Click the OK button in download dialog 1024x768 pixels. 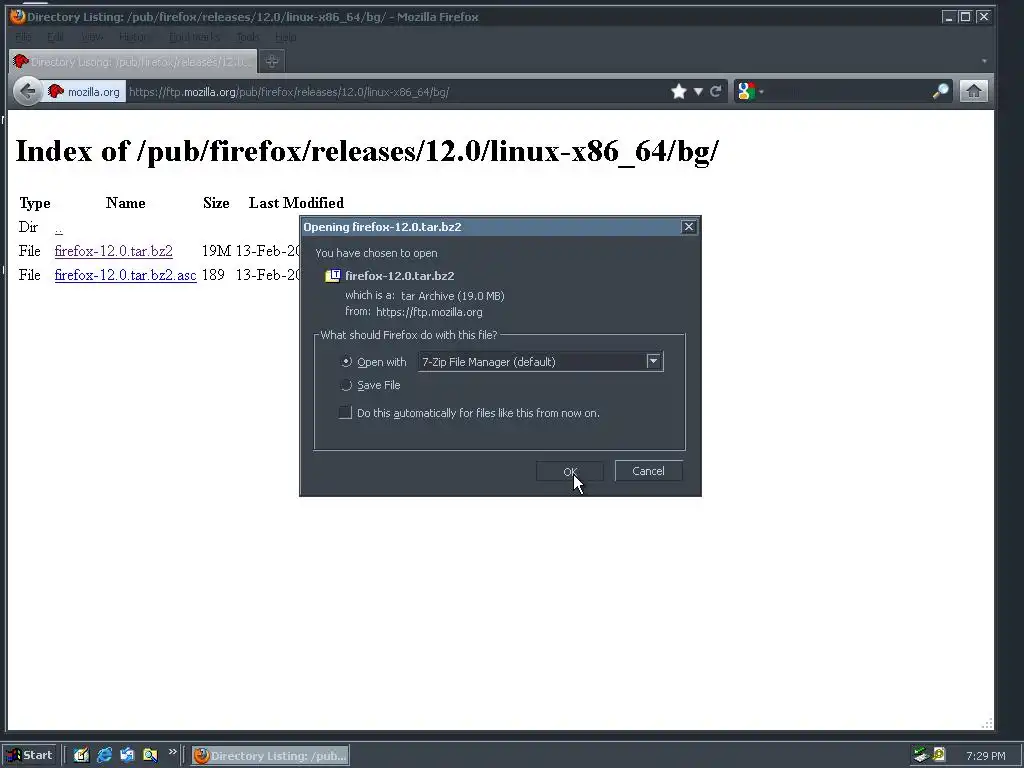(569, 471)
